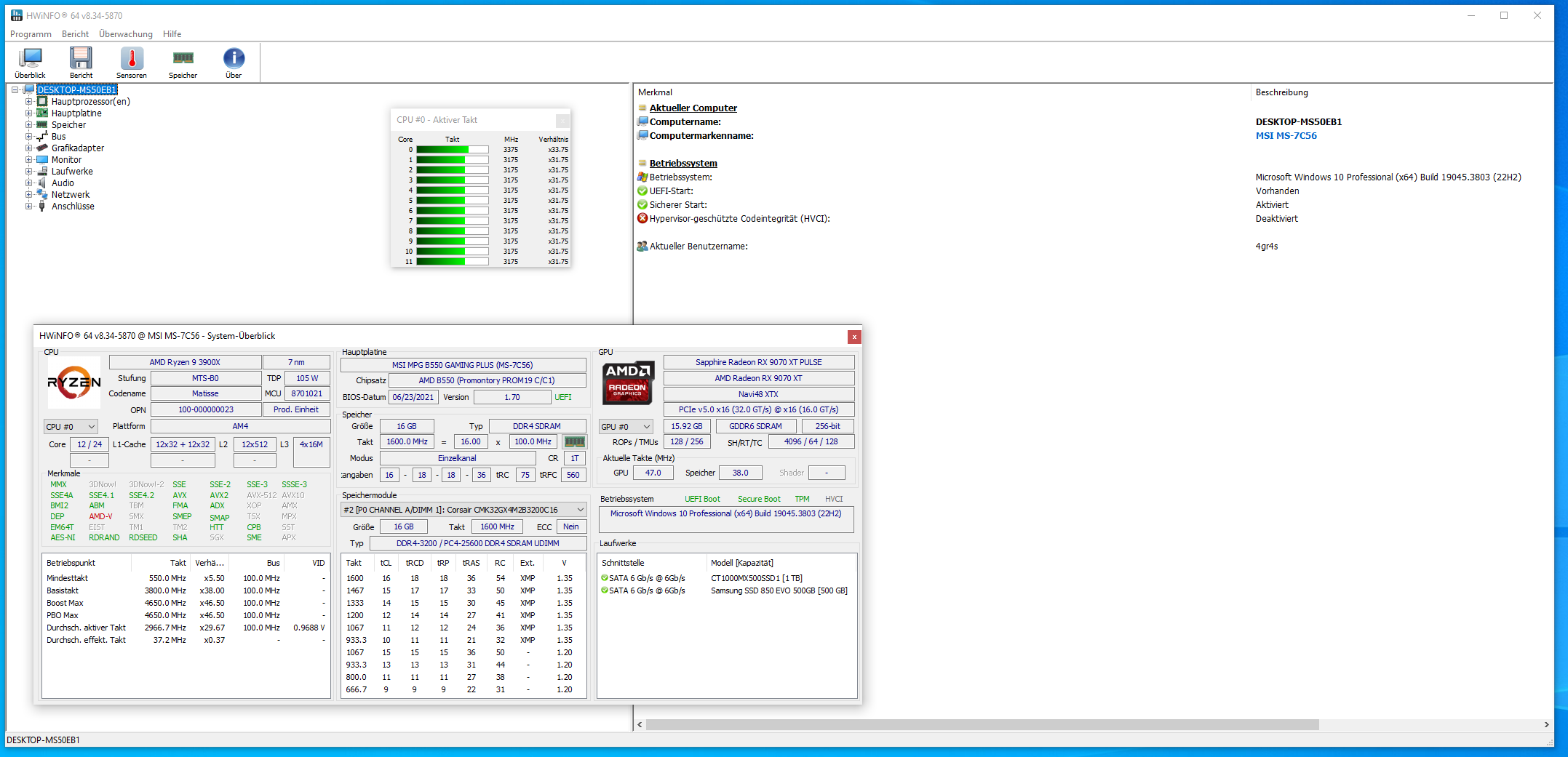Click the PBO Max row
This screenshot has width=1568, height=757.
point(186,615)
